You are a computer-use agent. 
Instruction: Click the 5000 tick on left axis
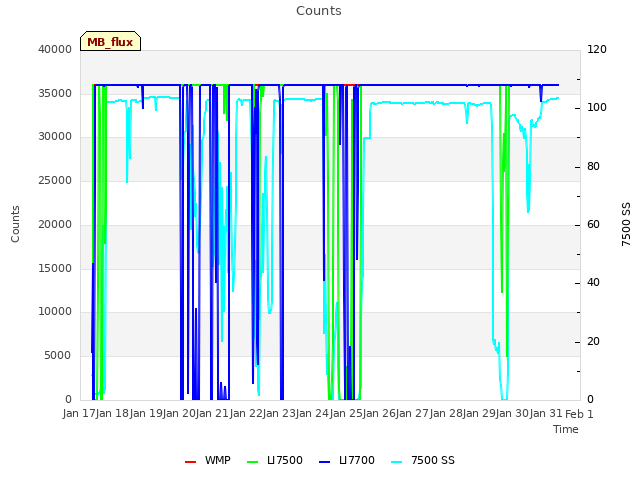58,356
